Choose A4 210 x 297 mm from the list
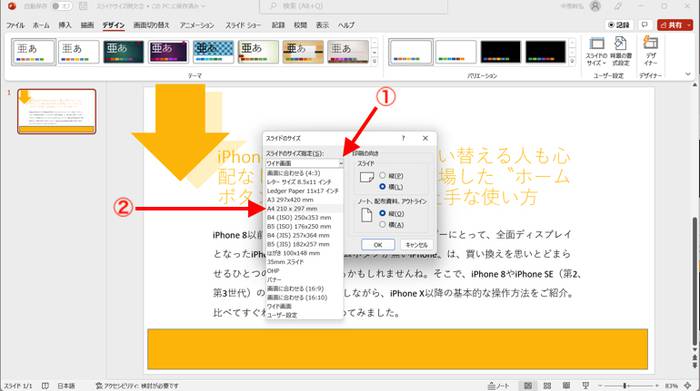Viewport: 700px width, 391px height. tap(304, 208)
